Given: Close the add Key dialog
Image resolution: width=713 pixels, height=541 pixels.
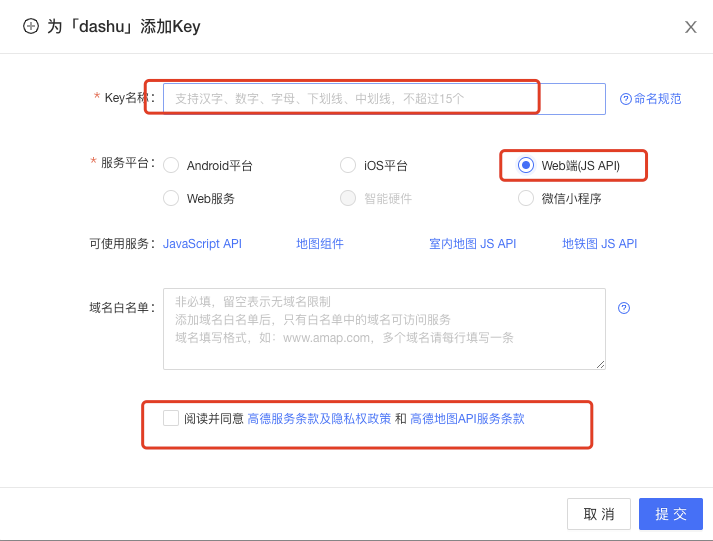Looking at the screenshot, I should click(690, 27).
